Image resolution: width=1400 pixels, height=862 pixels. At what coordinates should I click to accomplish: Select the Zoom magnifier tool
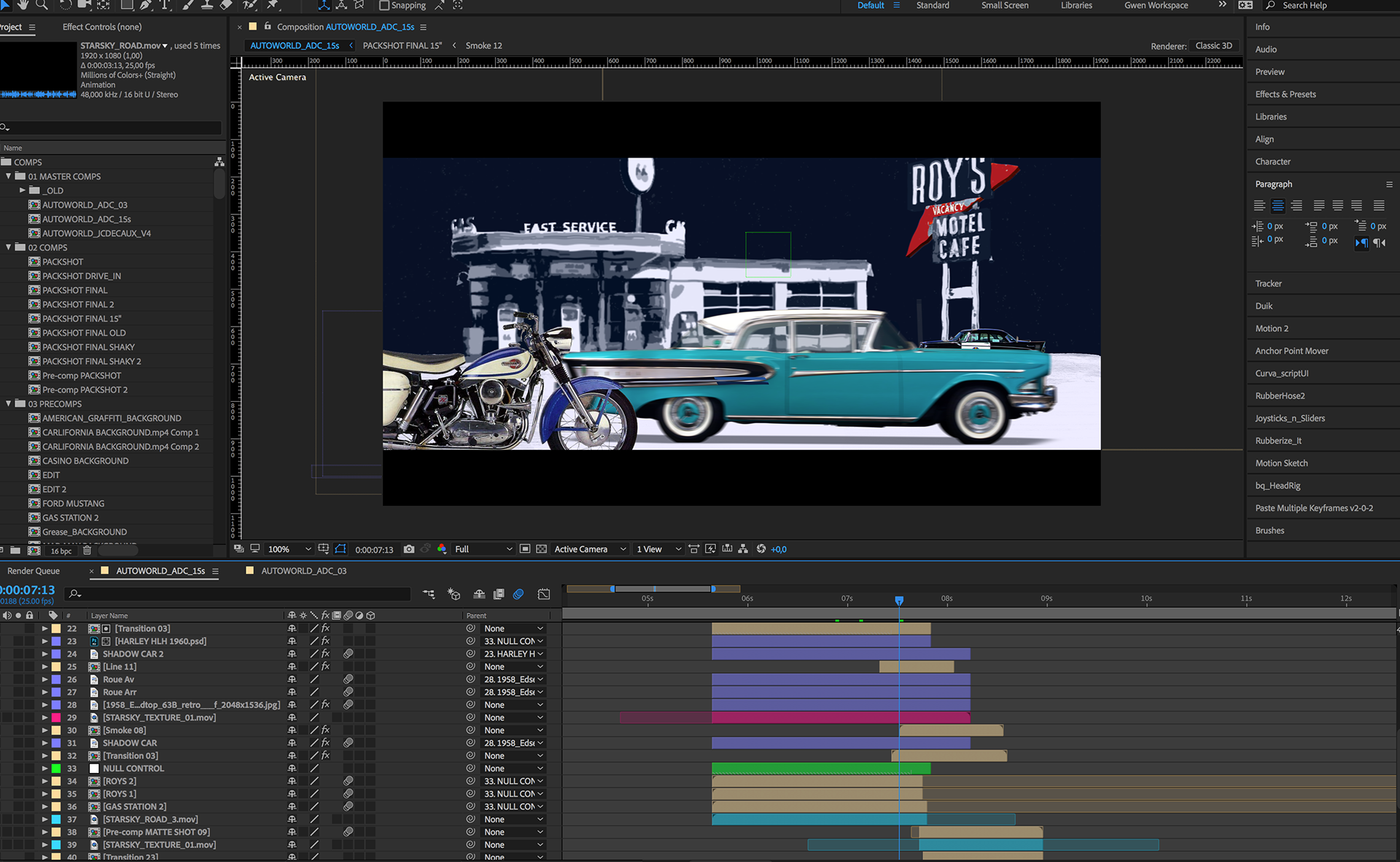(42, 5)
